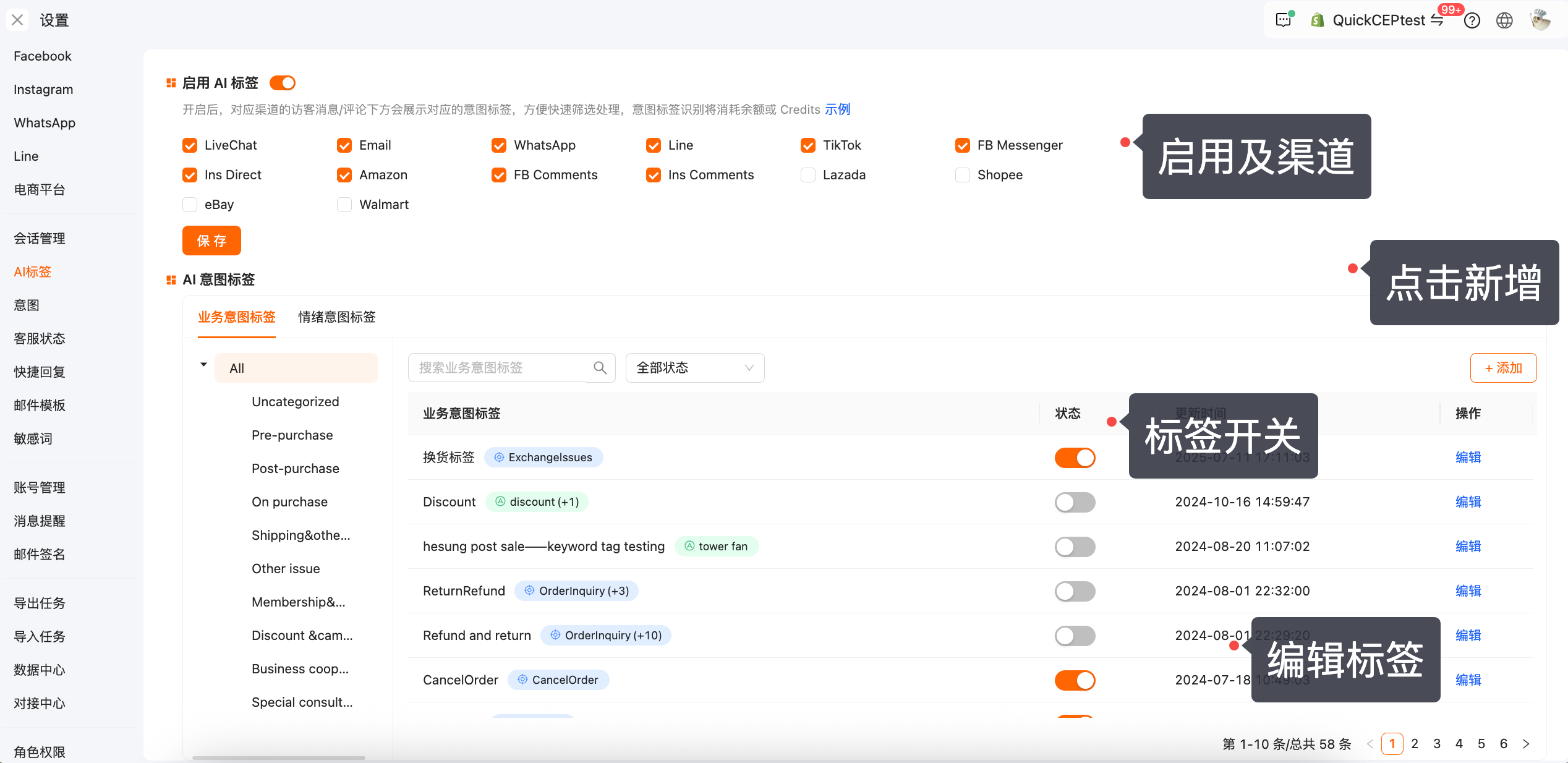Go to page 2 of the tag list

1415,744
